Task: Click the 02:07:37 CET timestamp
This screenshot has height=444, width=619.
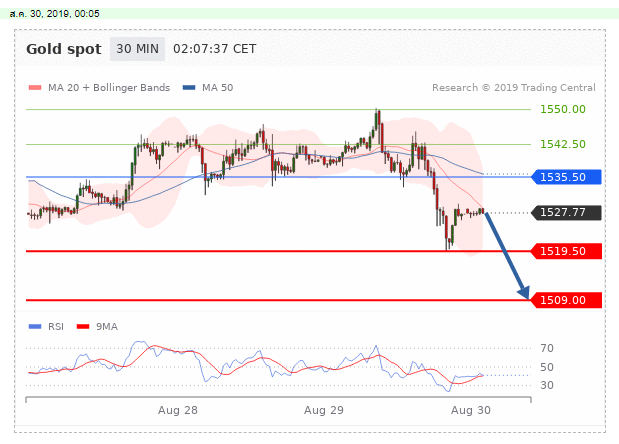Action: tap(215, 49)
